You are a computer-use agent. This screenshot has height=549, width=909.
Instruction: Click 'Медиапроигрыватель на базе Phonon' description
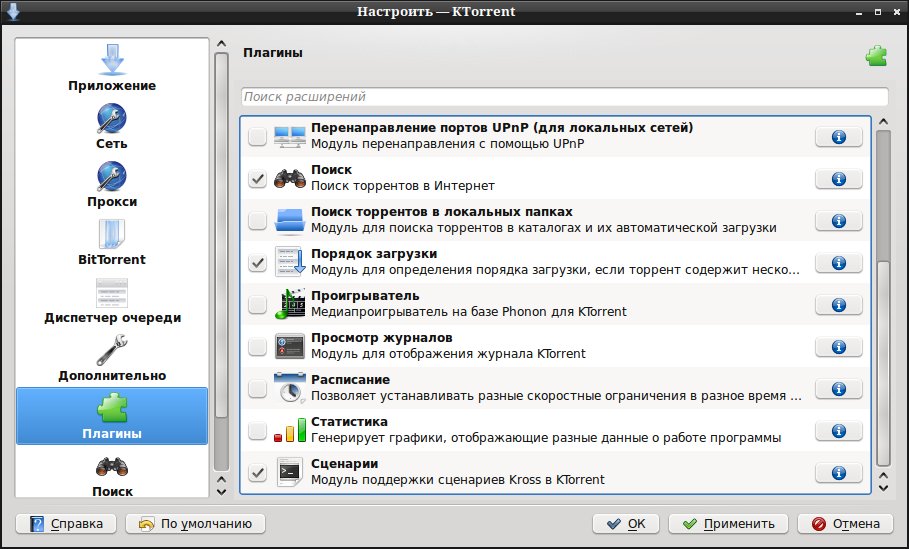click(x=468, y=312)
